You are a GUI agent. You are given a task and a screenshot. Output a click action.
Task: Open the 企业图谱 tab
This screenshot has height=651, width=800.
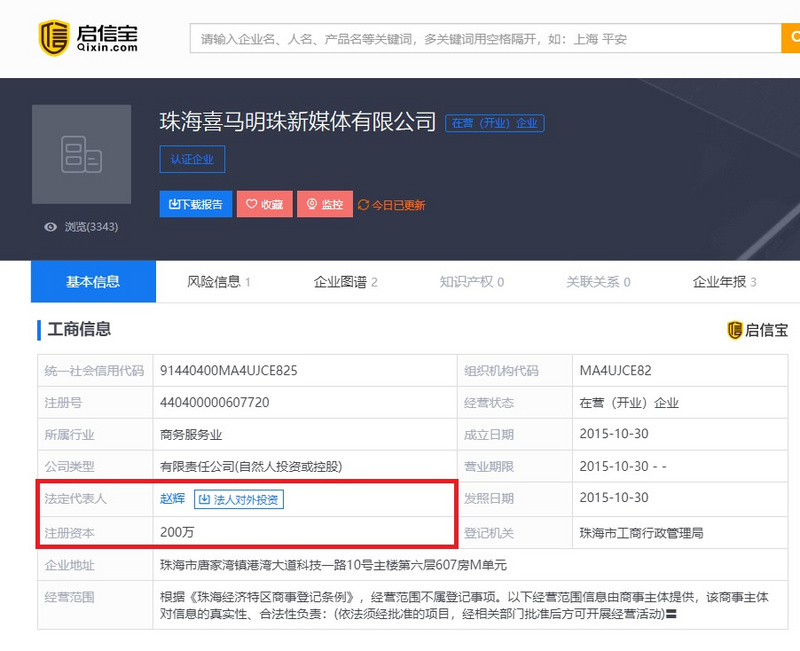(x=345, y=282)
